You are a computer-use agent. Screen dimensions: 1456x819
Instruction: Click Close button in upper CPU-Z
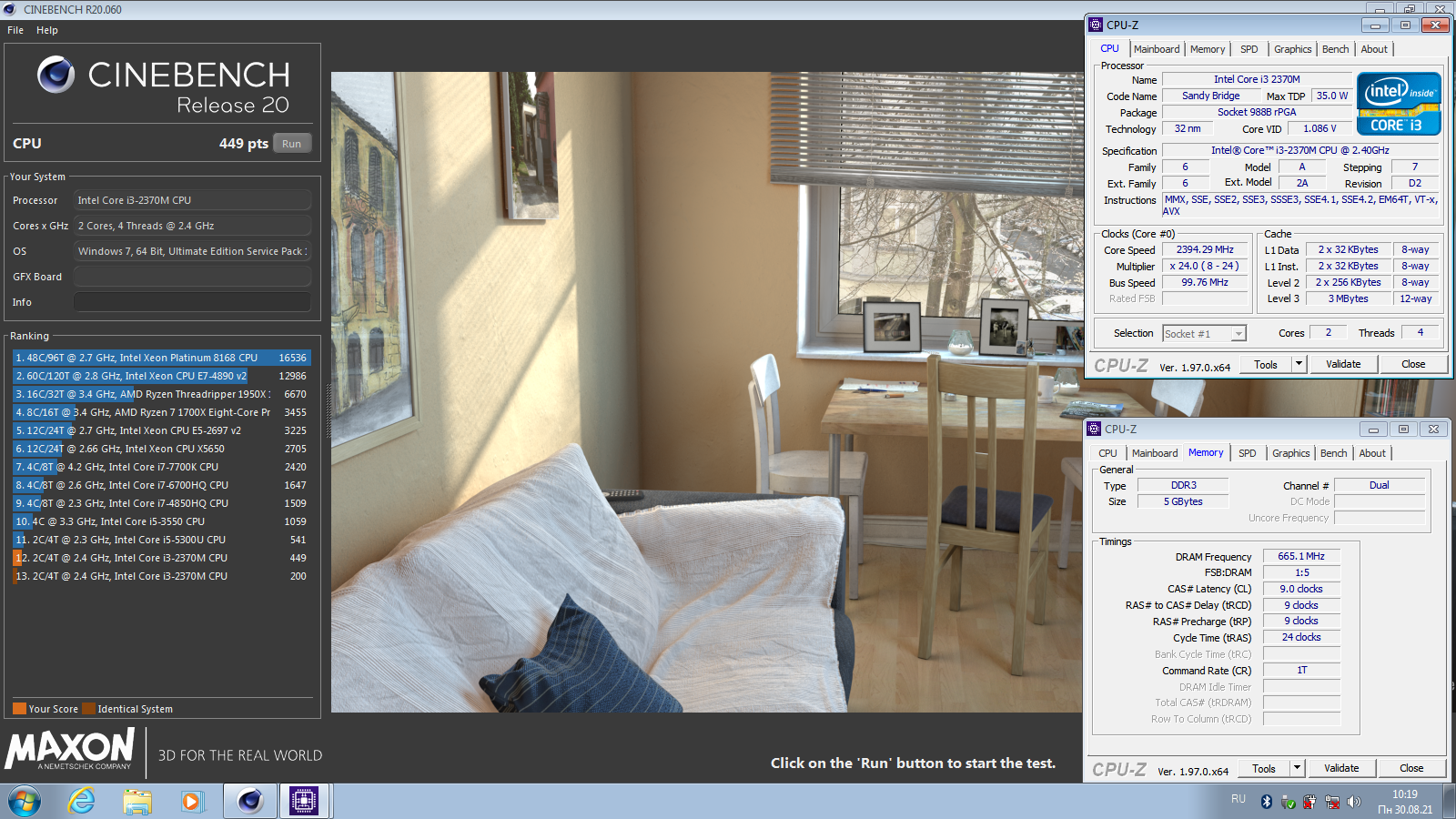tap(1413, 364)
